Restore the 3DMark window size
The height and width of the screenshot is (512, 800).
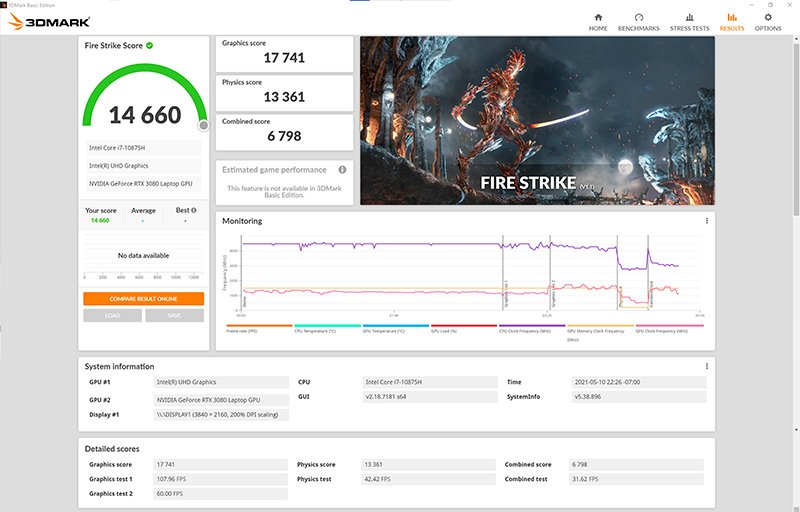click(x=770, y=5)
